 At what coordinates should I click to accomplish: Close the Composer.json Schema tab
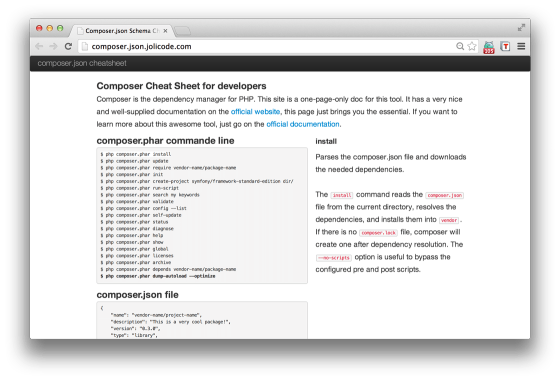point(165,31)
